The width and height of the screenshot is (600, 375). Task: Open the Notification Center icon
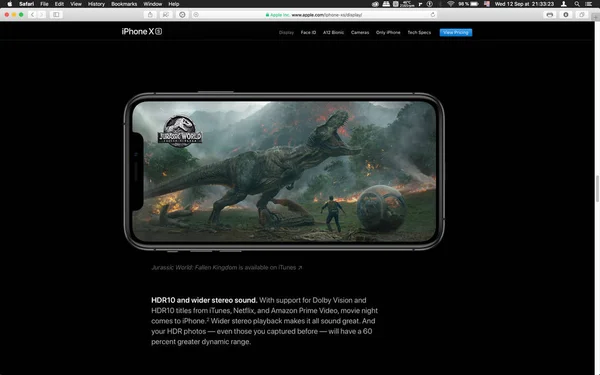[589, 4]
